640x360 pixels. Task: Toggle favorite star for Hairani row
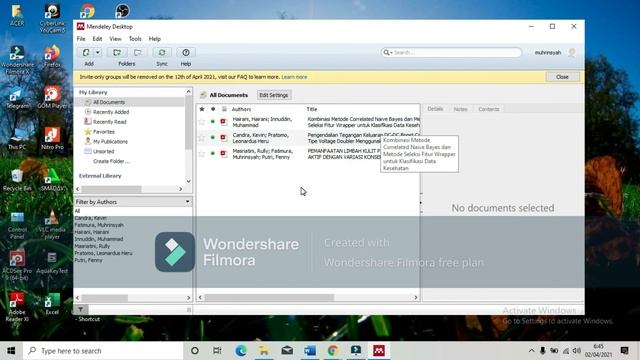coord(202,122)
